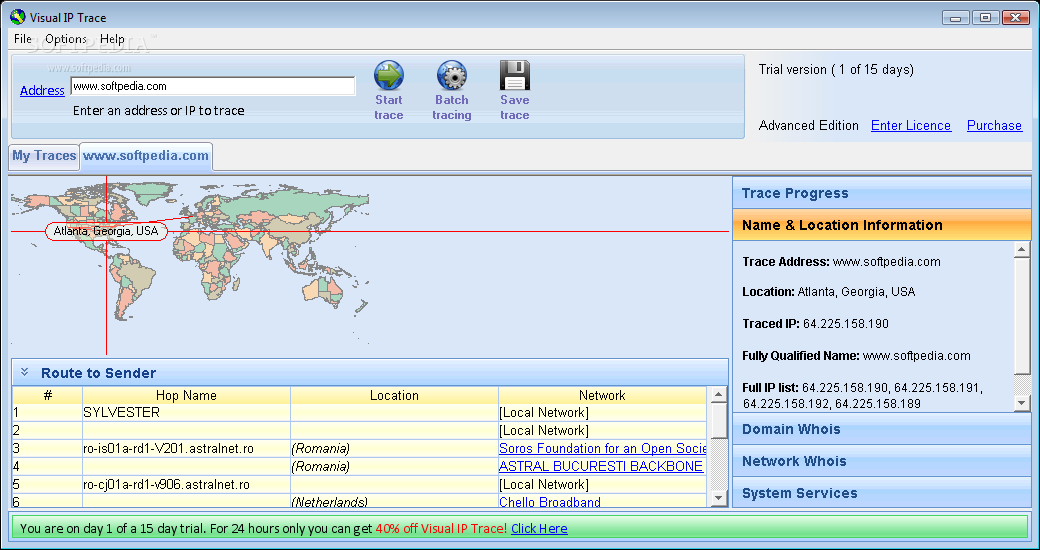This screenshot has height=550, width=1040.
Task: Open ASTRAL BUCURESTI BACKBONE link
Action: tap(600, 466)
